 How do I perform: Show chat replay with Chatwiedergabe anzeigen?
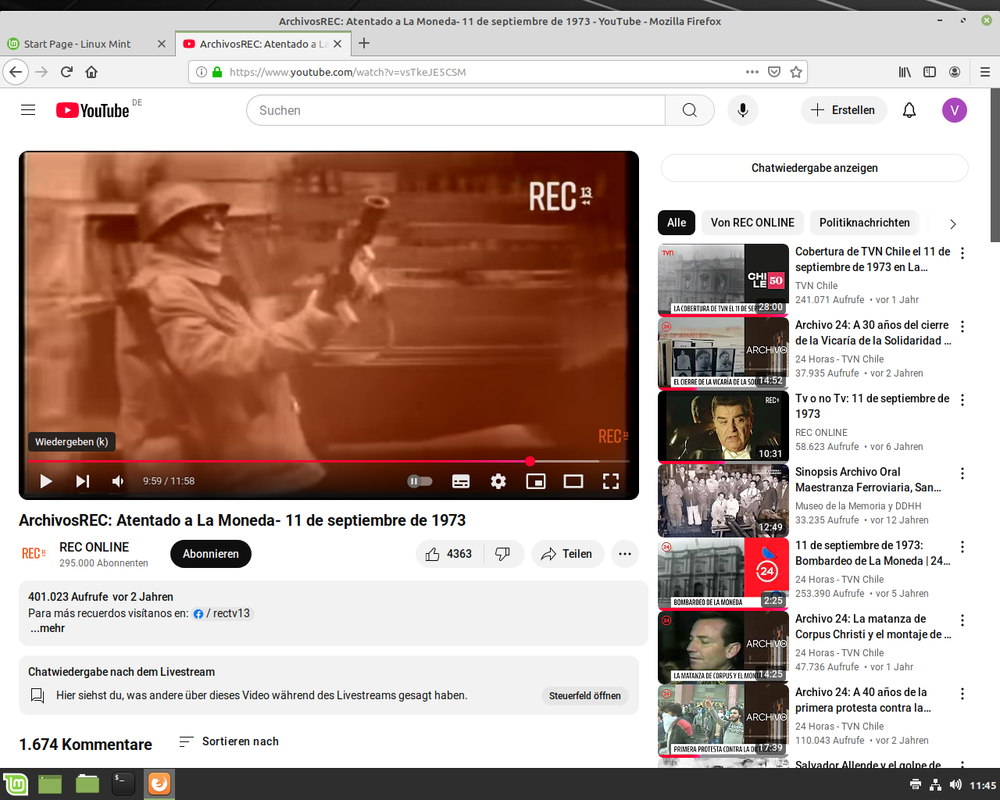click(814, 168)
